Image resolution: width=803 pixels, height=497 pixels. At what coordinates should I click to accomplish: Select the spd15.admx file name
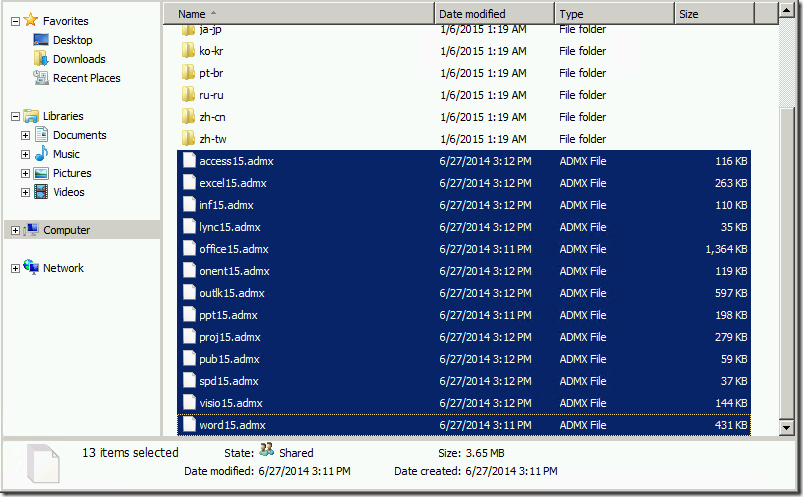coord(228,381)
